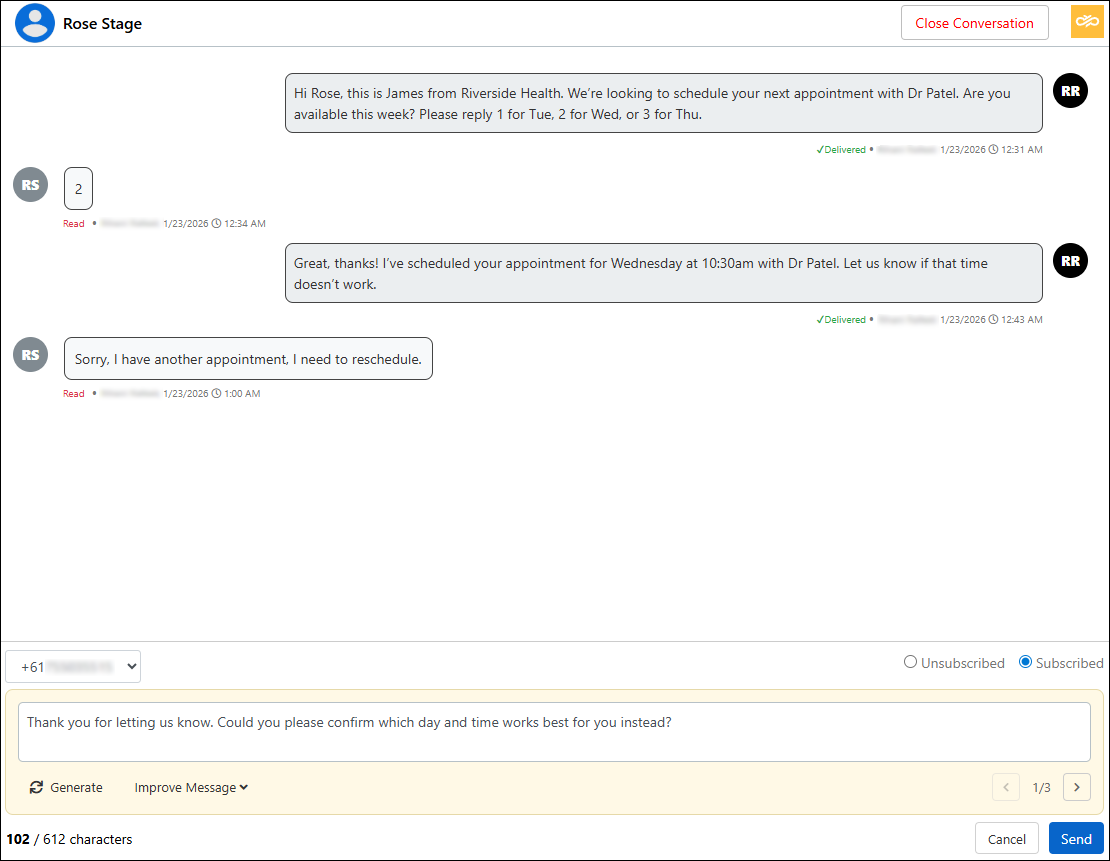This screenshot has width=1110, height=861.
Task: Click the Rose Stage contact avatar icon
Action: [x=35, y=23]
